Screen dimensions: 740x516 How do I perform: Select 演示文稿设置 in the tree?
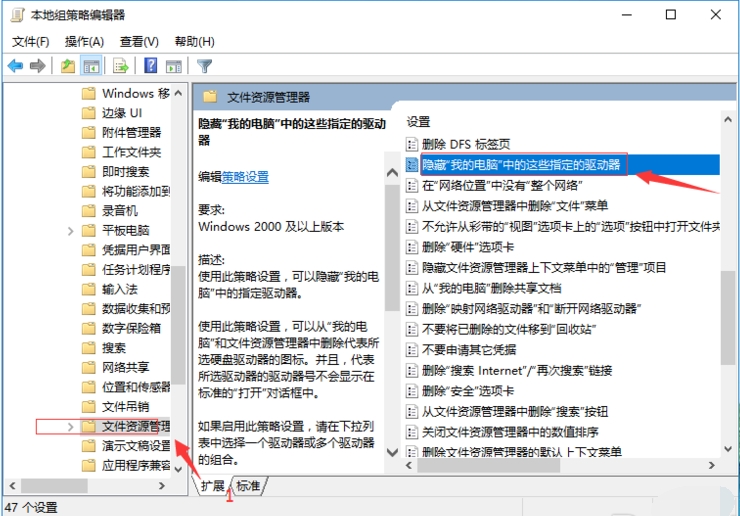click(x=136, y=446)
